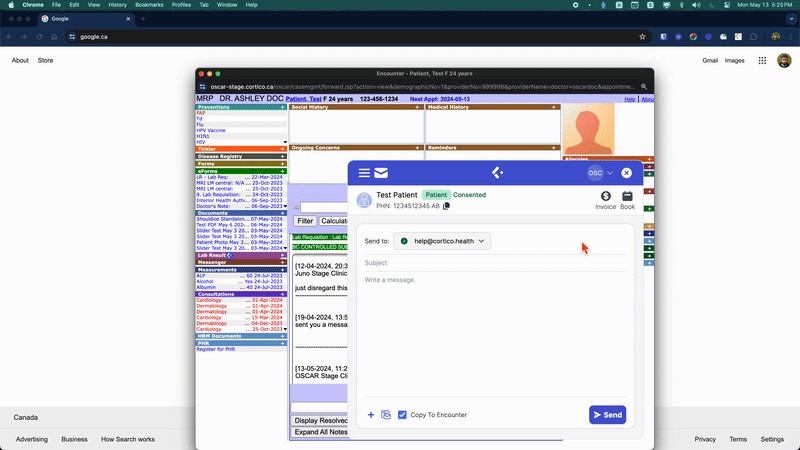Open the hamburger menu in Cortico panel
The image size is (800, 450).
click(364, 173)
